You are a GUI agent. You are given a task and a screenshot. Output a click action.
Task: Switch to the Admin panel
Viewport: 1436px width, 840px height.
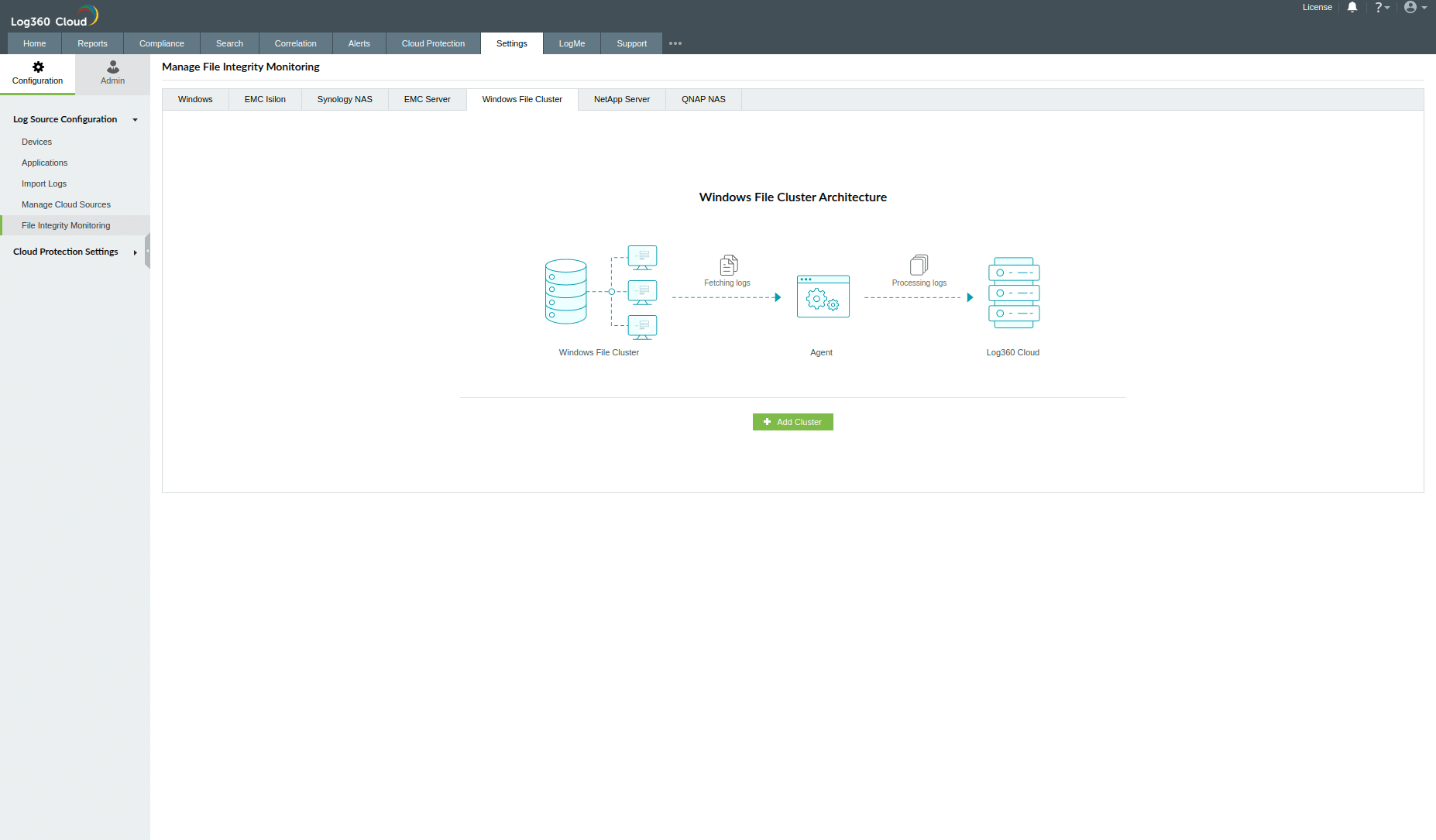pos(112,74)
